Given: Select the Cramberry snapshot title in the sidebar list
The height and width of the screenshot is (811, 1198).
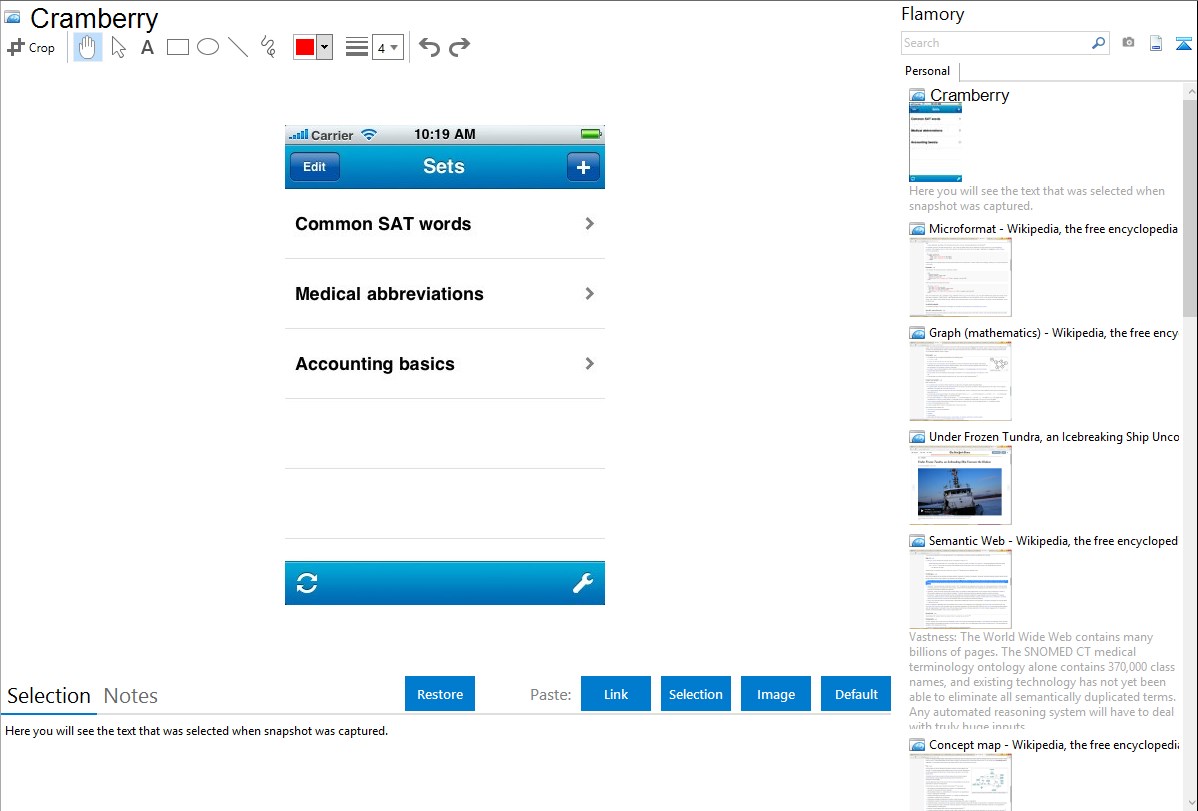Looking at the screenshot, I should (970, 96).
